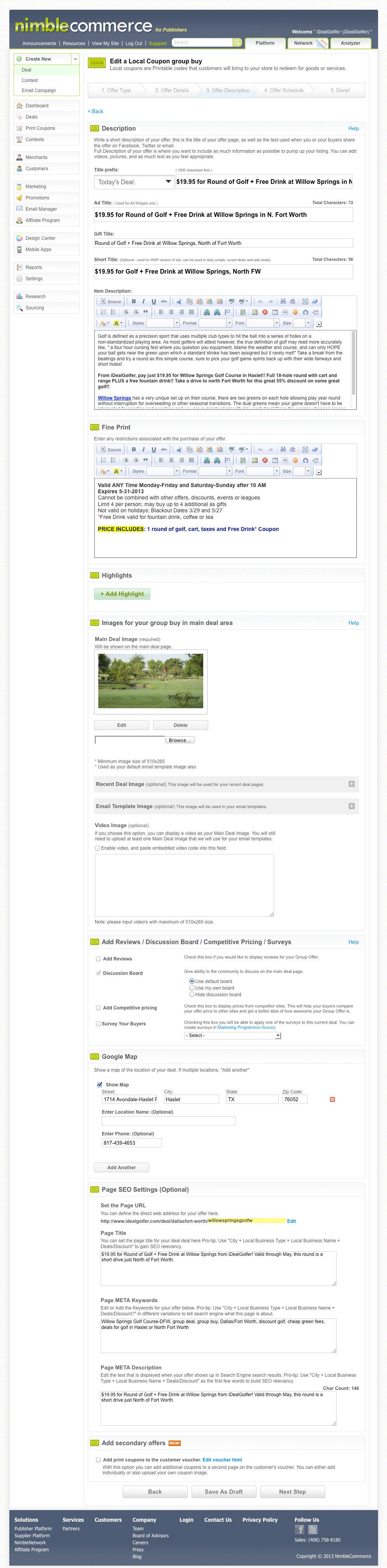Open Twitter icon under Follow Us
This screenshot has width=387, height=1568.
click(313, 1529)
